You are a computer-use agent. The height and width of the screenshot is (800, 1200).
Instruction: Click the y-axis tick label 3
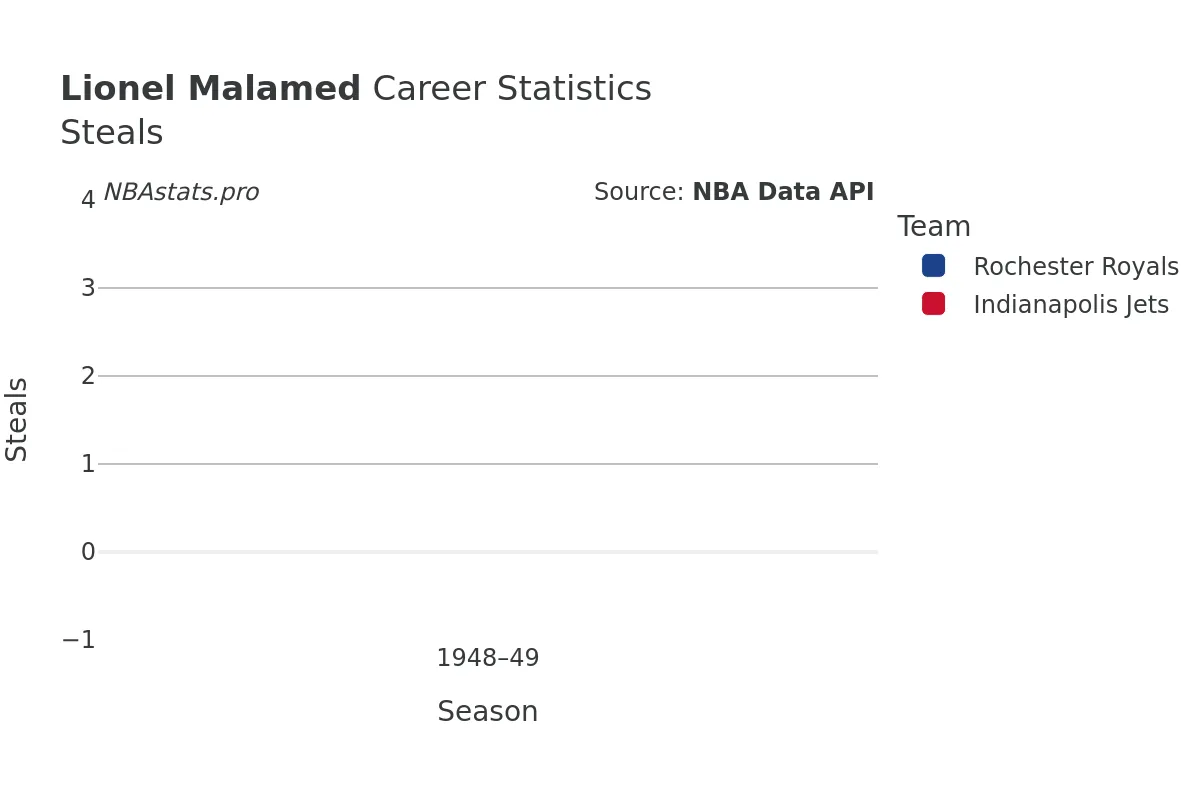tap(88, 288)
